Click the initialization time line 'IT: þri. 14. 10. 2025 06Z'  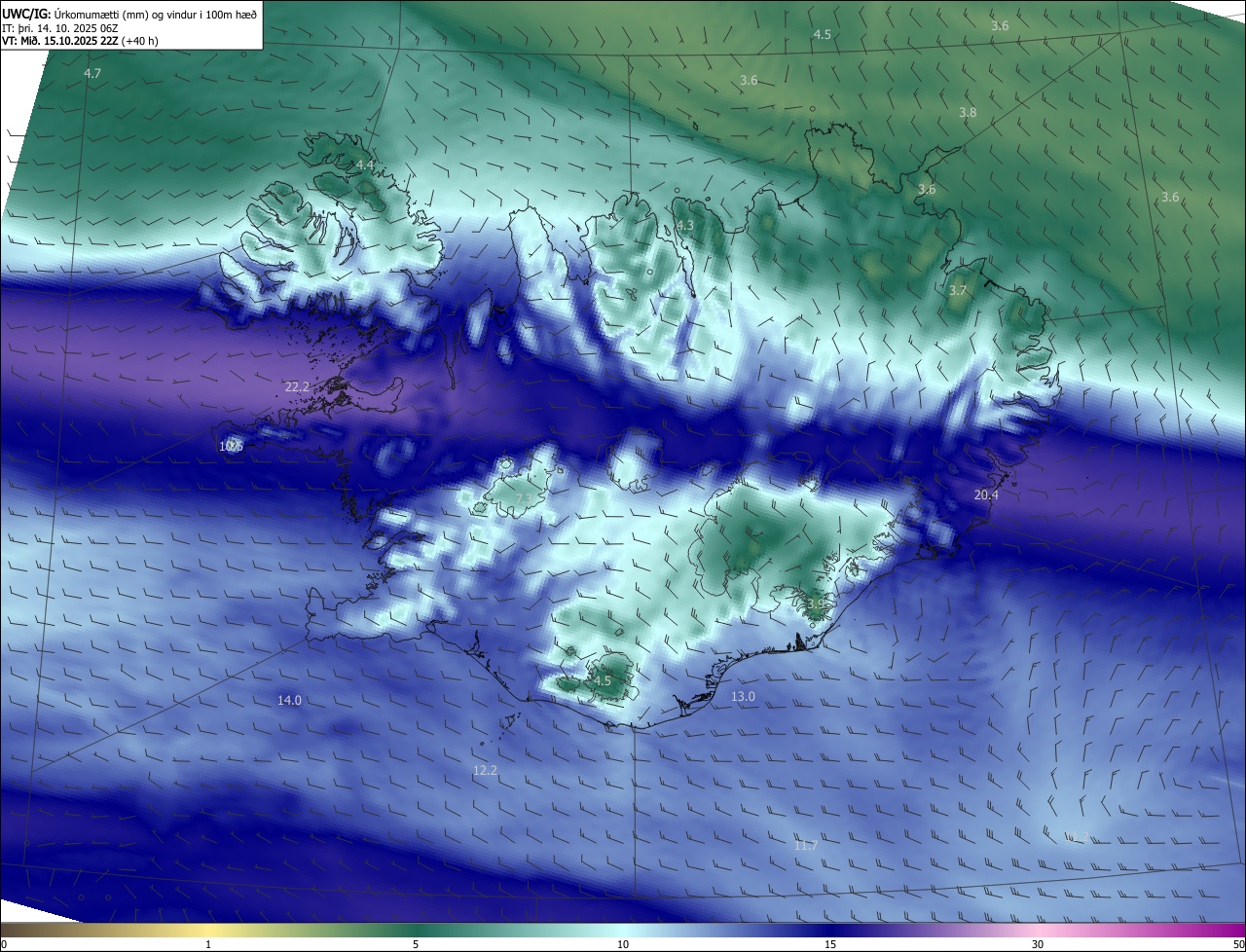pos(59,28)
